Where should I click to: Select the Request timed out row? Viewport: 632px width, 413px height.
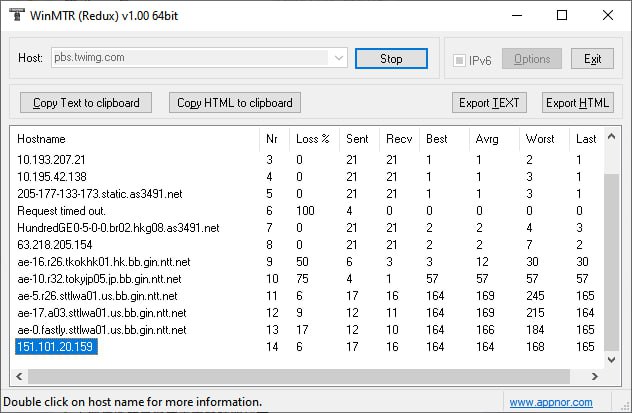[x=62, y=211]
